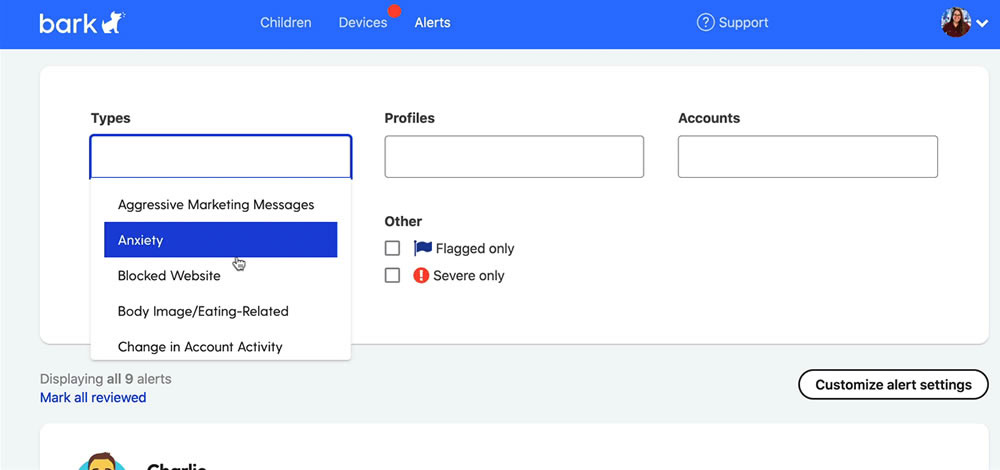Select Anxiety from the Types list
The image size is (1000, 470).
click(221, 240)
